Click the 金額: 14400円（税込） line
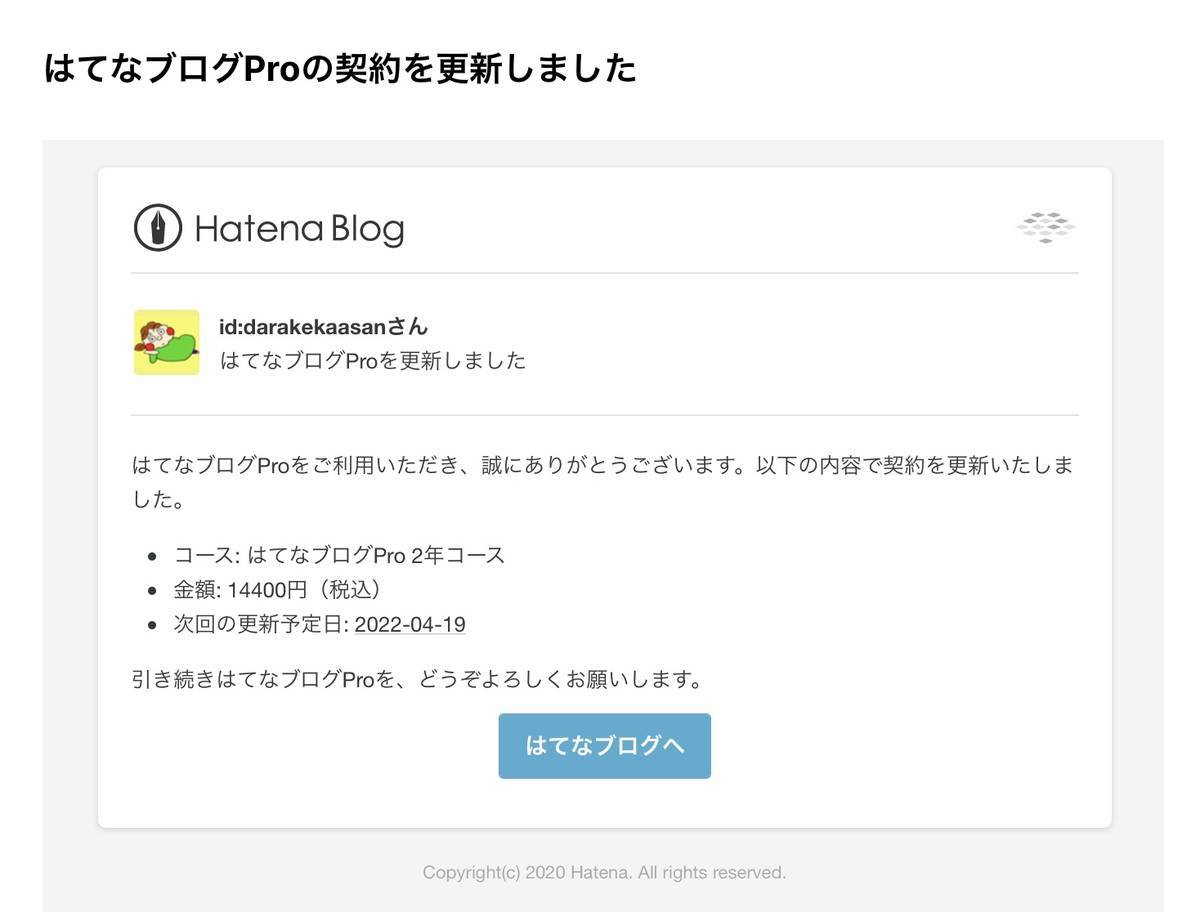The image size is (1200, 912). (277, 590)
